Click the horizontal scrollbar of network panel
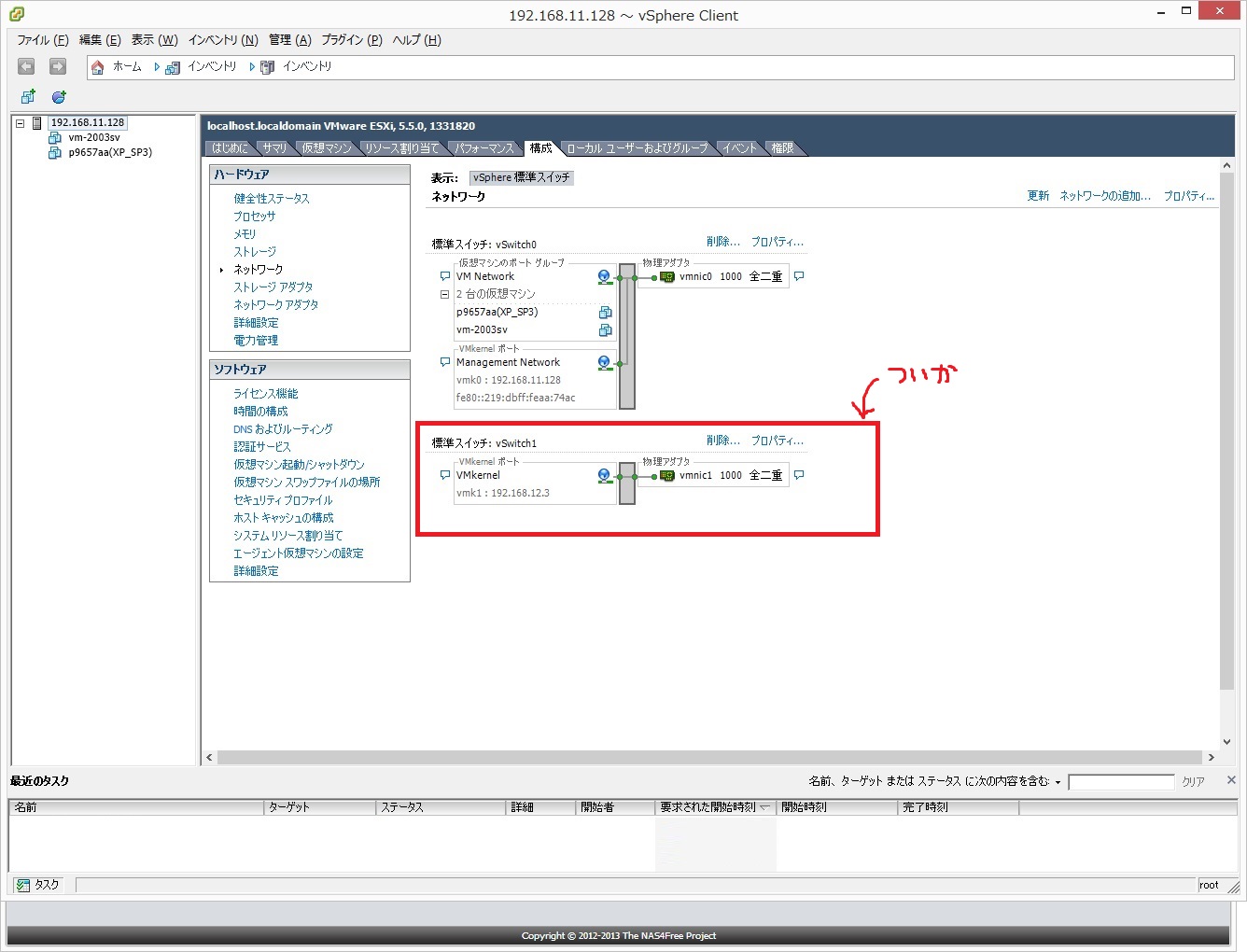1247x952 pixels. coord(710,758)
